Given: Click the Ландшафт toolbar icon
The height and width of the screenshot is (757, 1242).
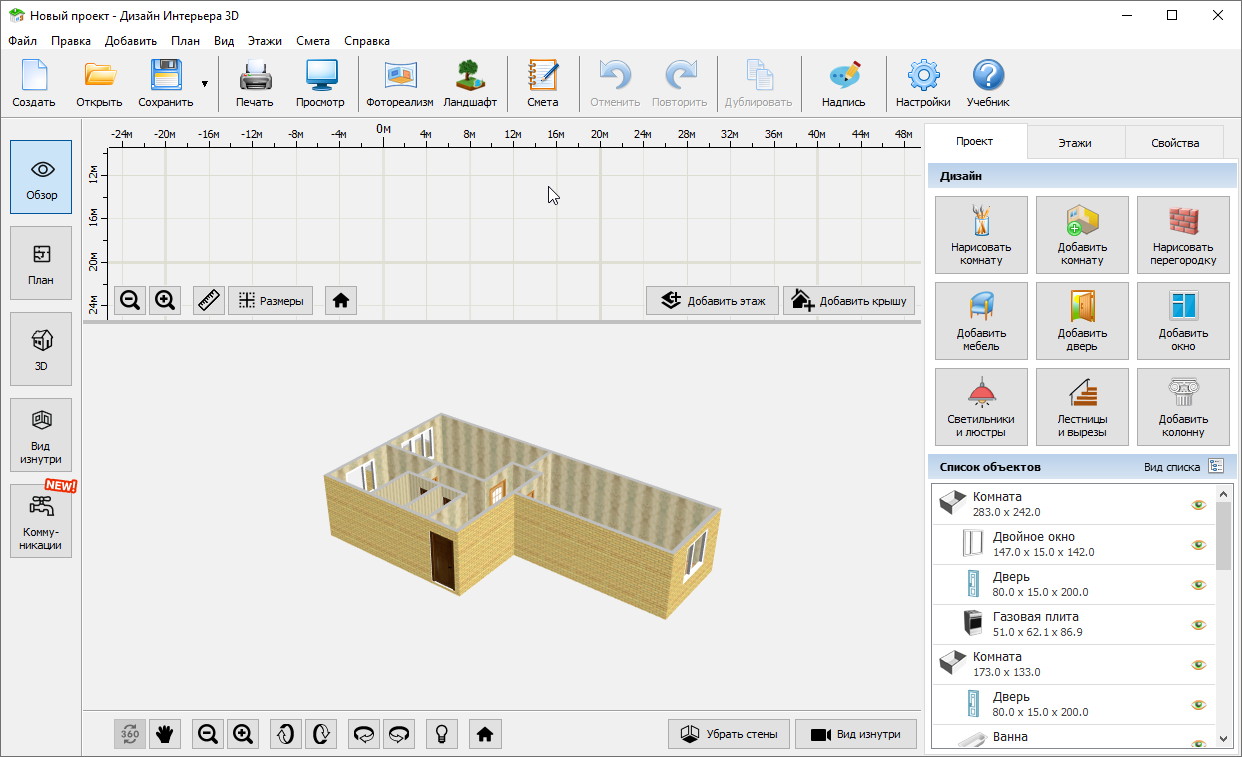Looking at the screenshot, I should [x=469, y=83].
